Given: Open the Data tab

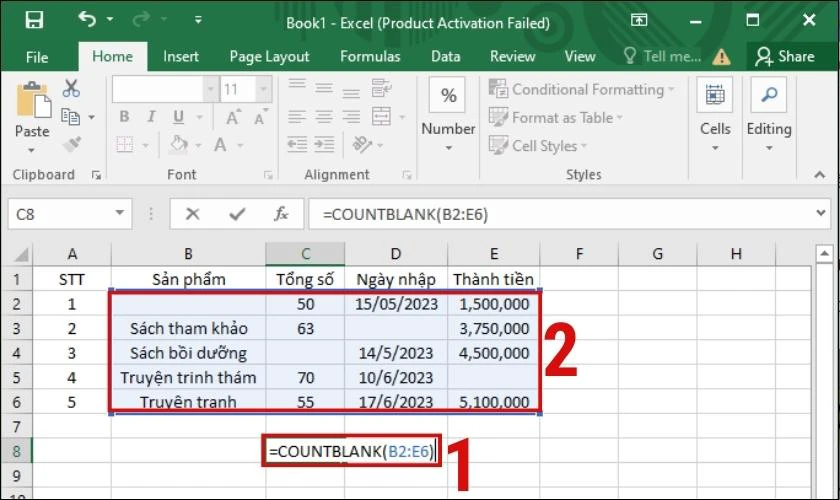Looking at the screenshot, I should (446, 57).
